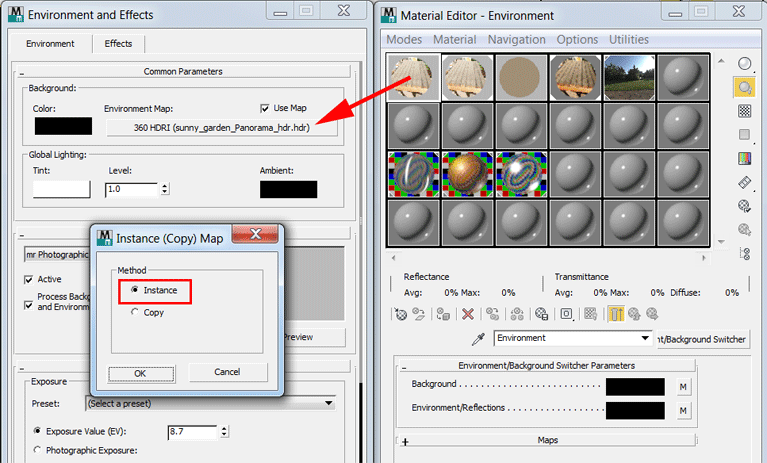Select the garden panorama sample slot
767x463 pixels.
629,77
